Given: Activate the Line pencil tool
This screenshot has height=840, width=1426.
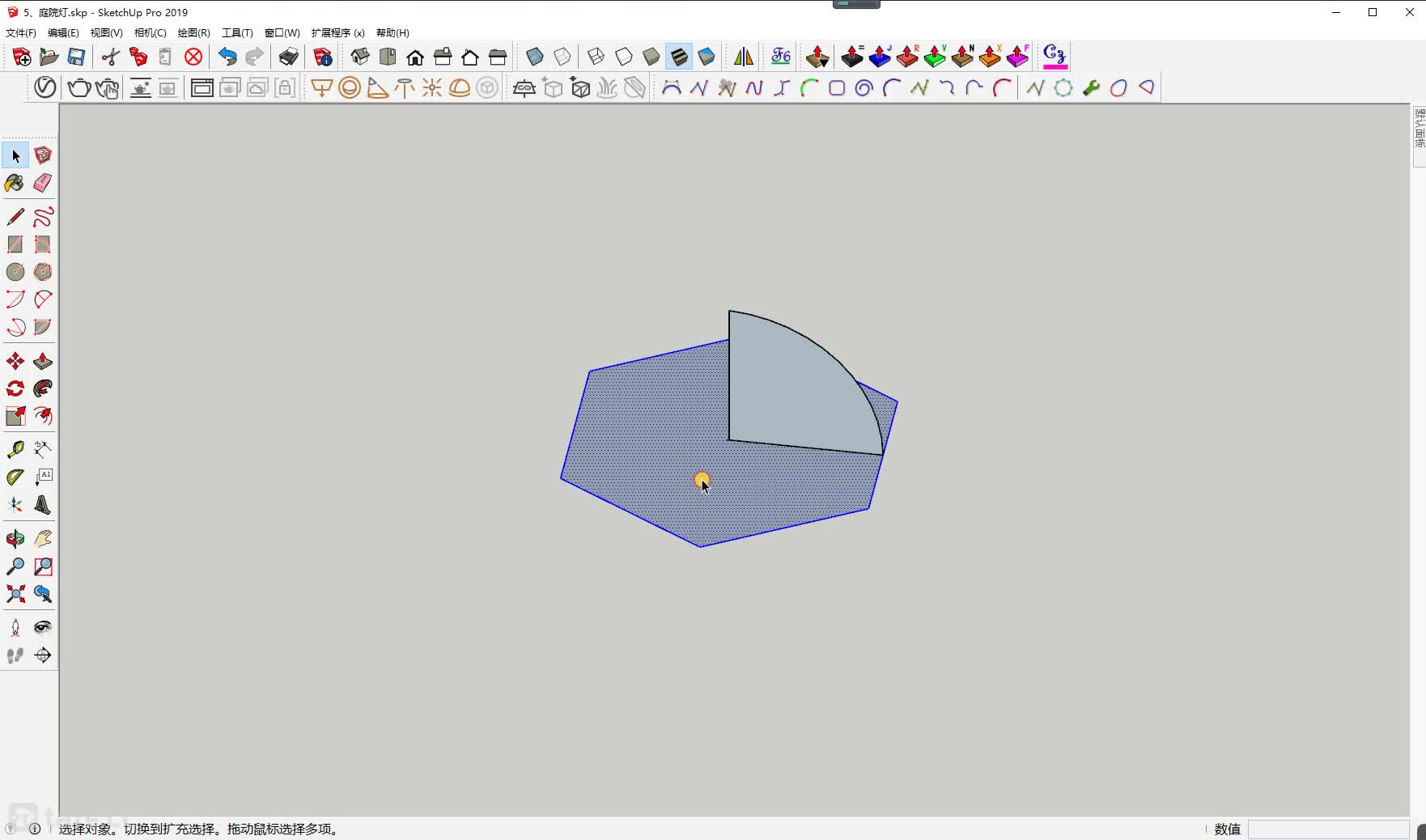Looking at the screenshot, I should 15,217.
